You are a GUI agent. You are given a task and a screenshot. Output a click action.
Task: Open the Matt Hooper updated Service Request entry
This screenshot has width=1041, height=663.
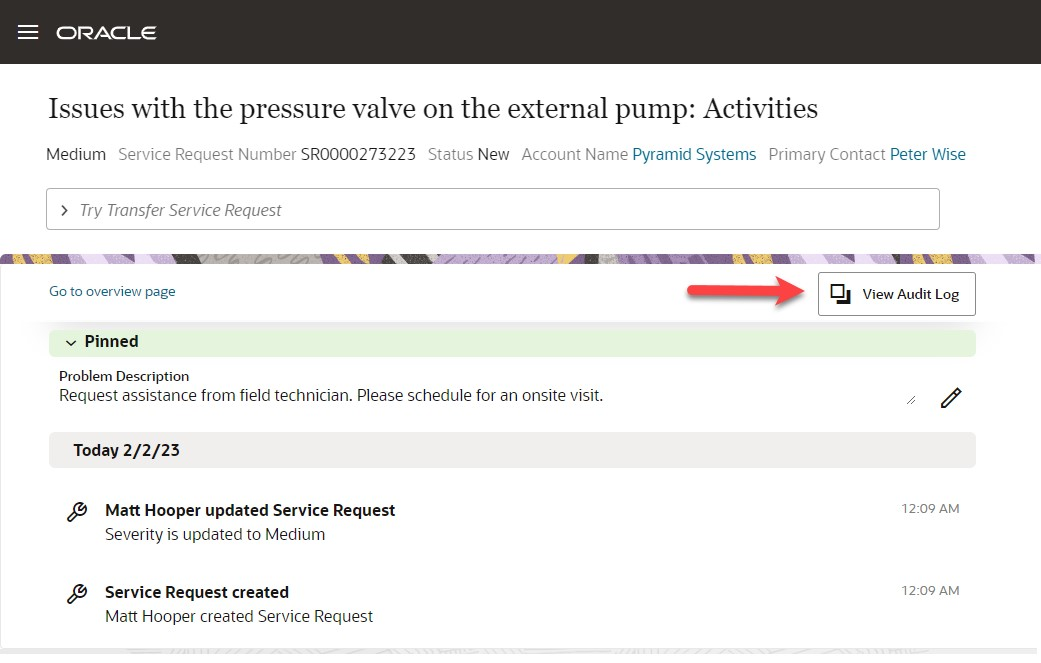[250, 510]
